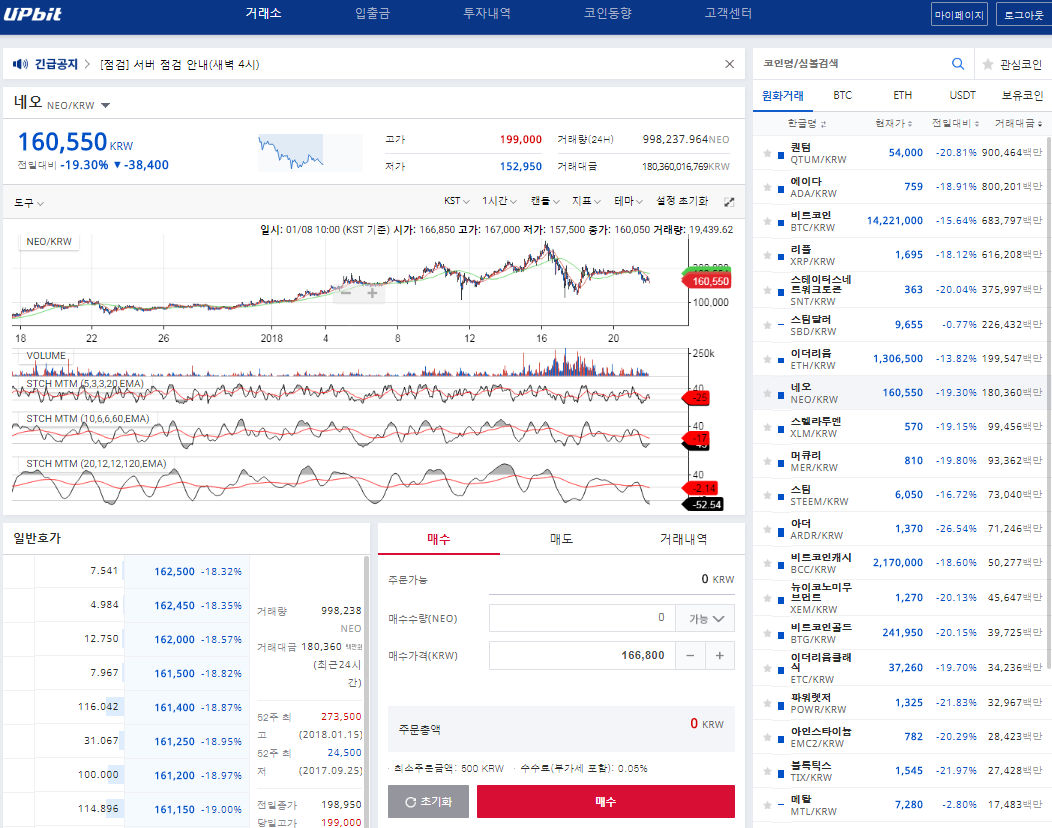Switch to the BTC market tab

(x=843, y=95)
